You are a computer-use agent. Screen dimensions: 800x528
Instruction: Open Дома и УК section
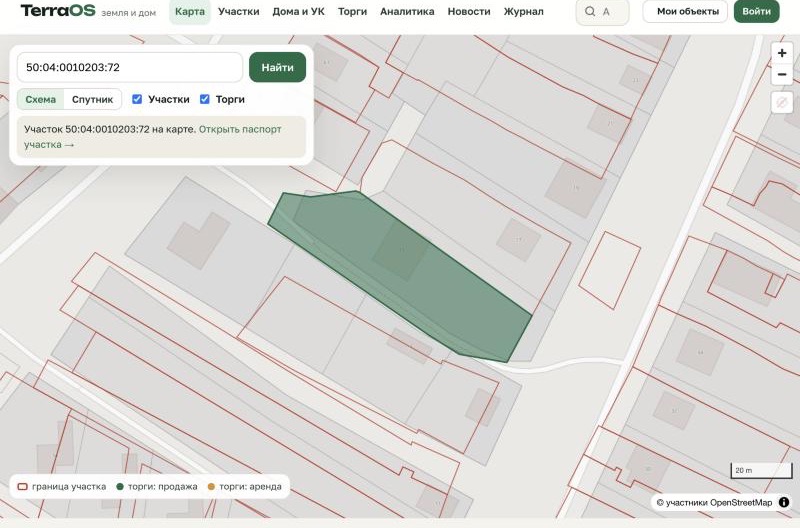point(298,11)
